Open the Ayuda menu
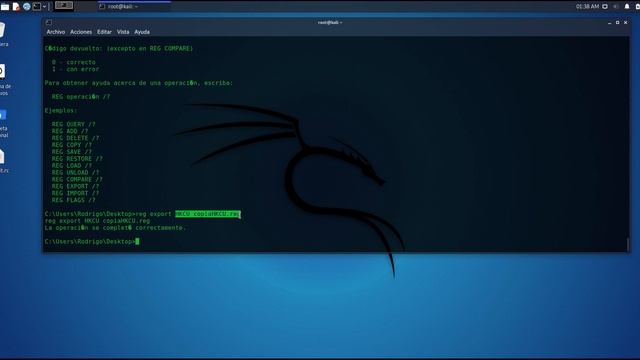 coord(142,32)
